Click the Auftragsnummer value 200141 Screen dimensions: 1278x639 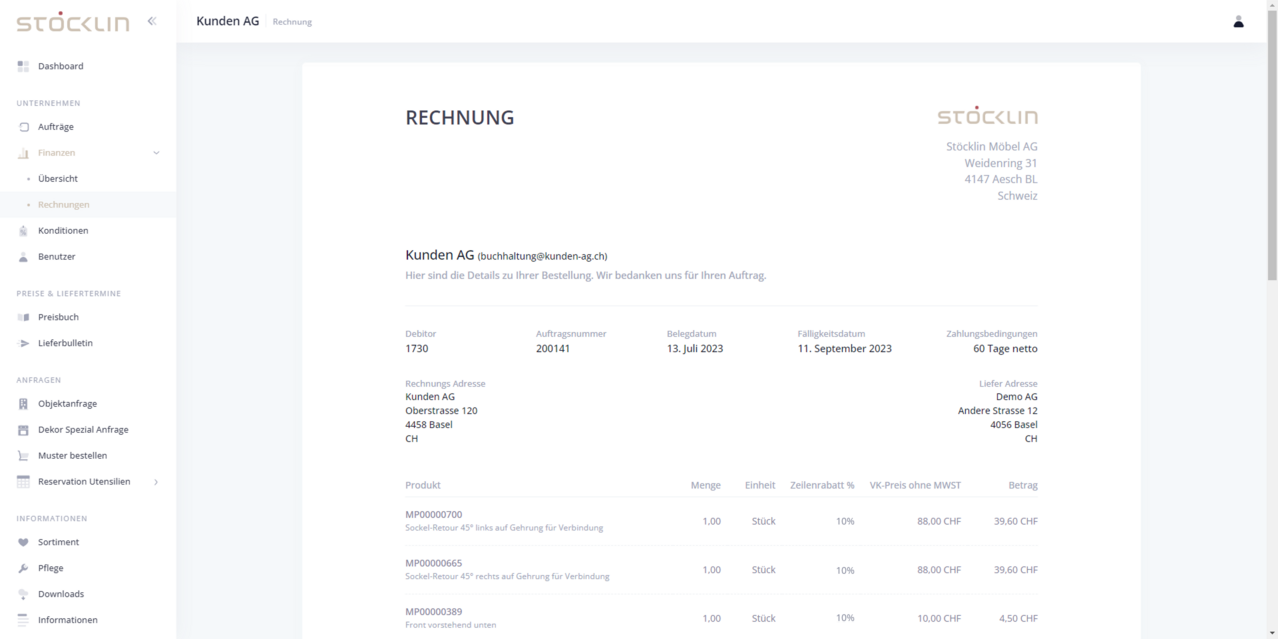pos(553,349)
